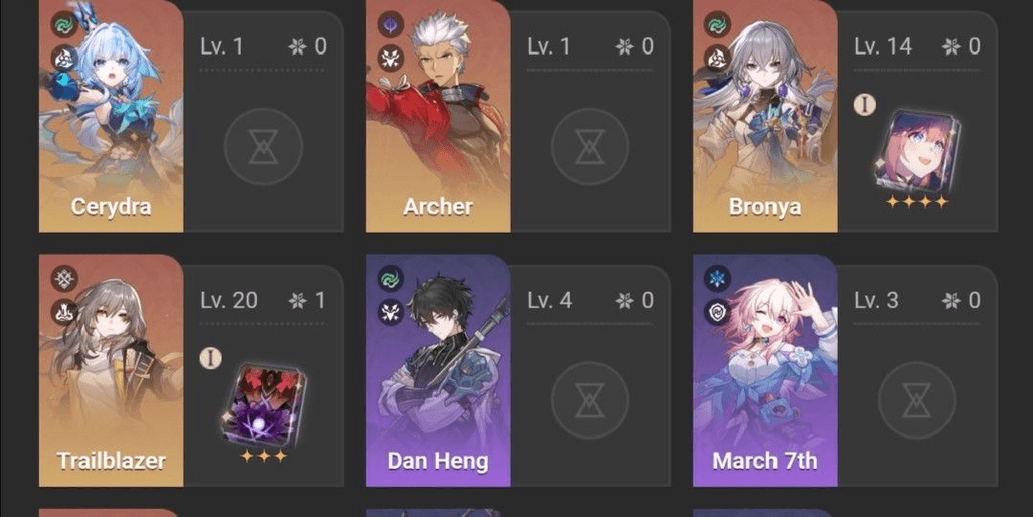Click Archer's empty light cone slot
This screenshot has width=1033, height=517.
pyautogui.click(x=590, y=147)
